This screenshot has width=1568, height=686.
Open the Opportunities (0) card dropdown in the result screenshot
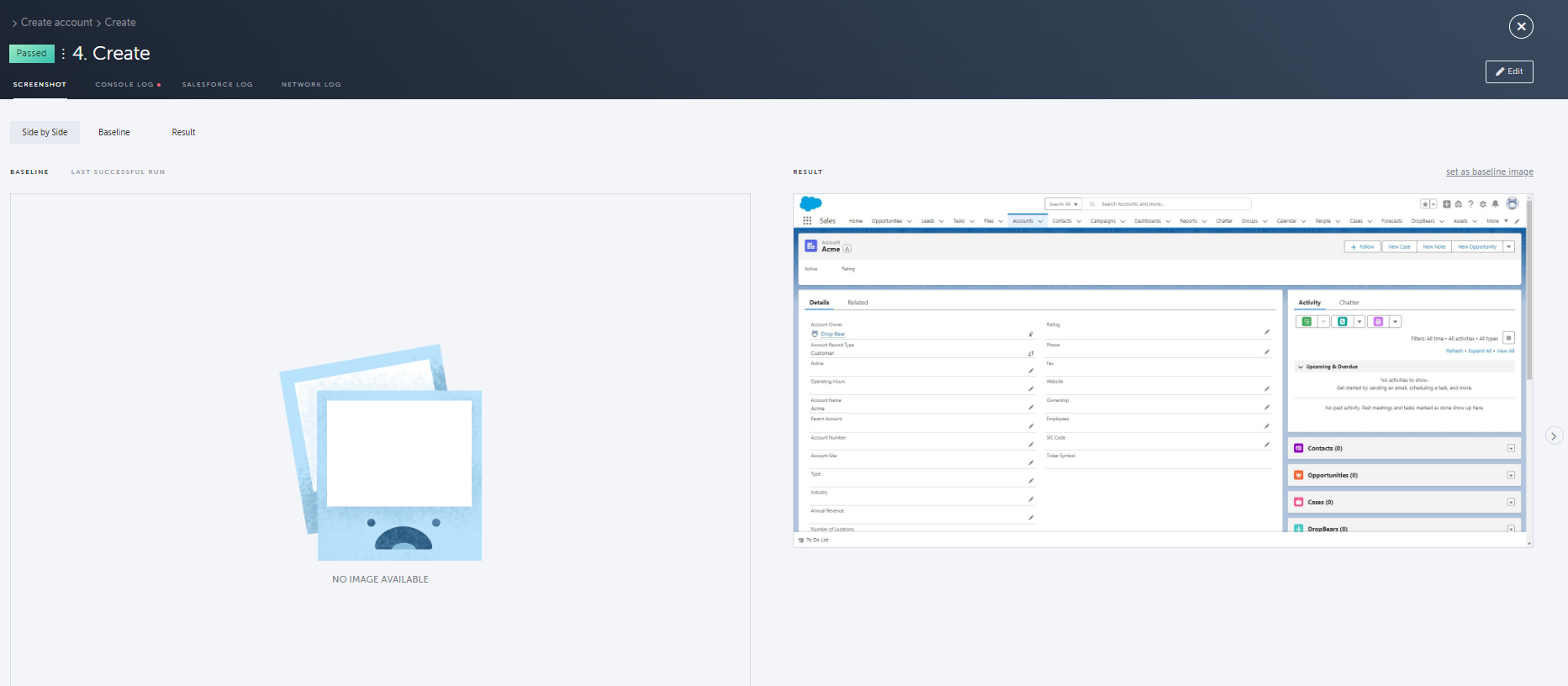point(1511,476)
